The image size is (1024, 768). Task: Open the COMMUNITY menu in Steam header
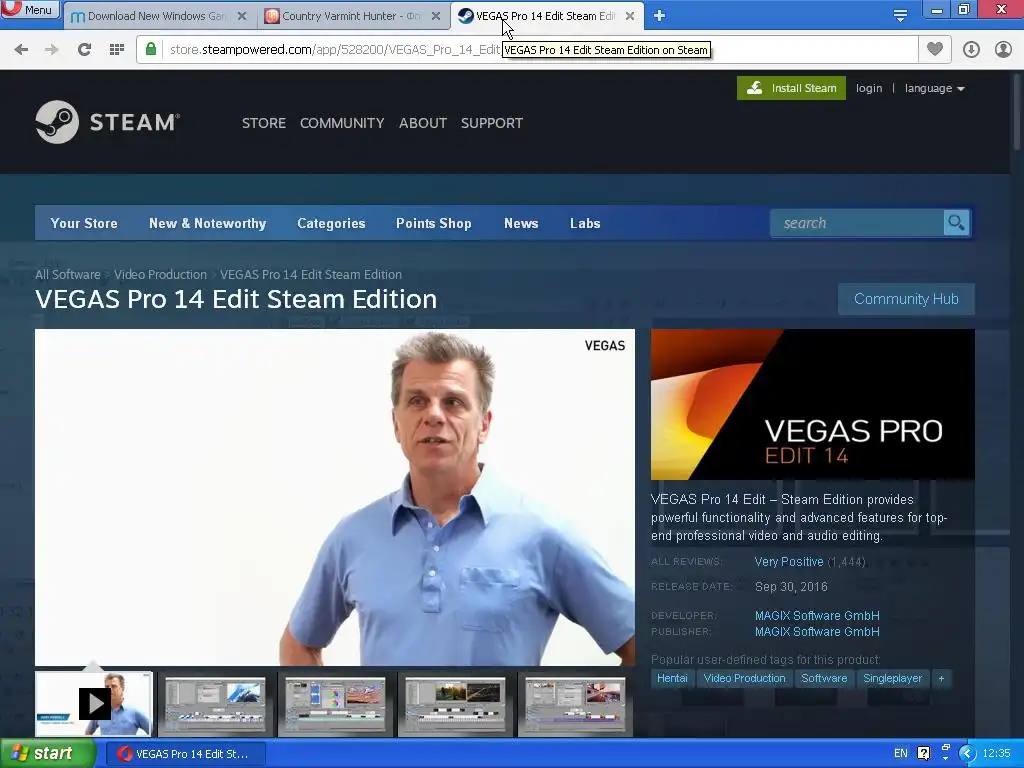pyautogui.click(x=342, y=123)
